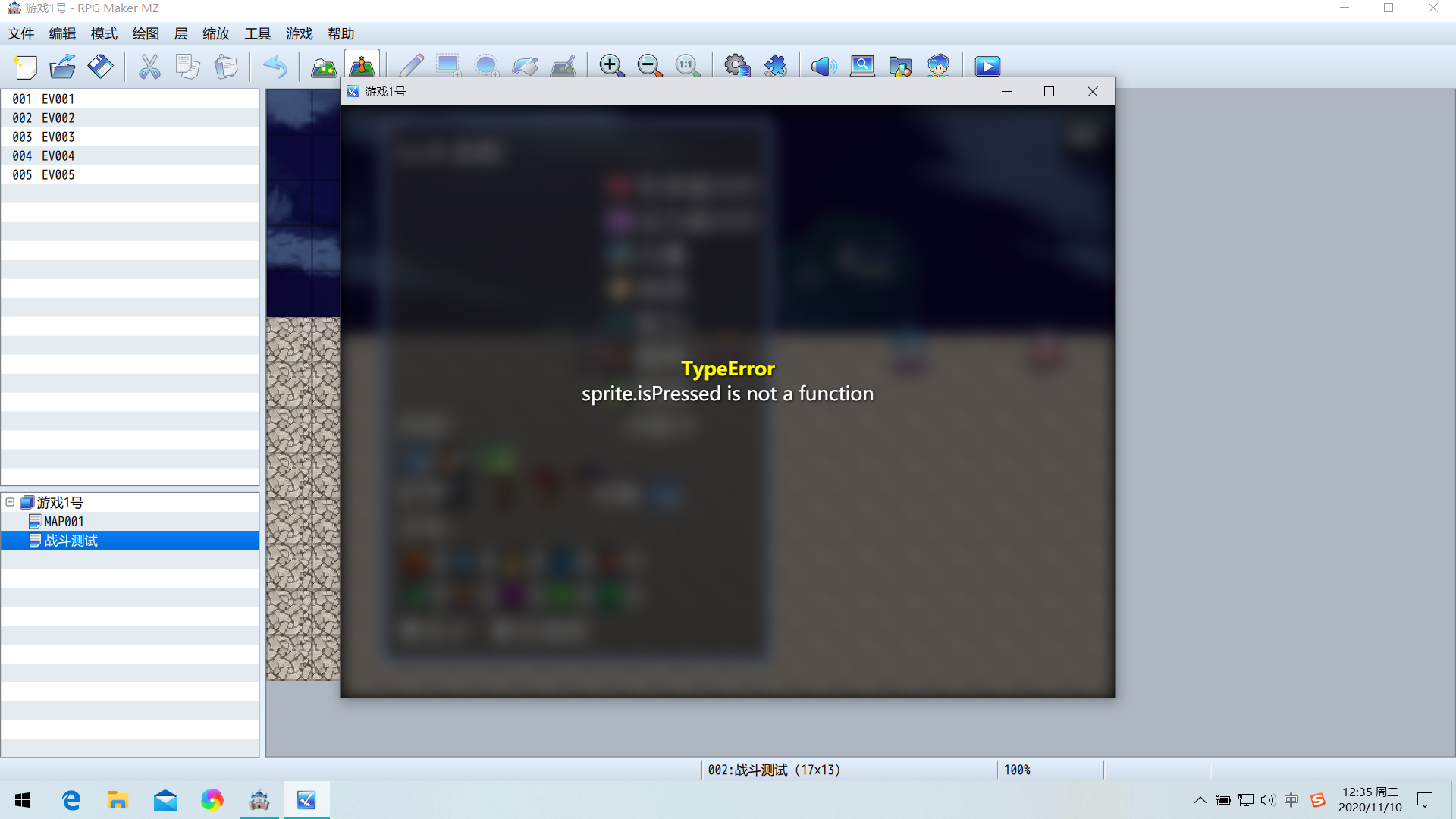Open File Explorer from taskbar

(118, 800)
